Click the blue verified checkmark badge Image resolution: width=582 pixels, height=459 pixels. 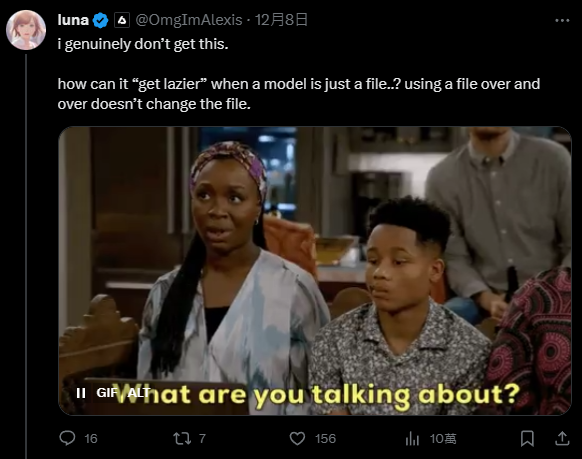pyautogui.click(x=100, y=20)
